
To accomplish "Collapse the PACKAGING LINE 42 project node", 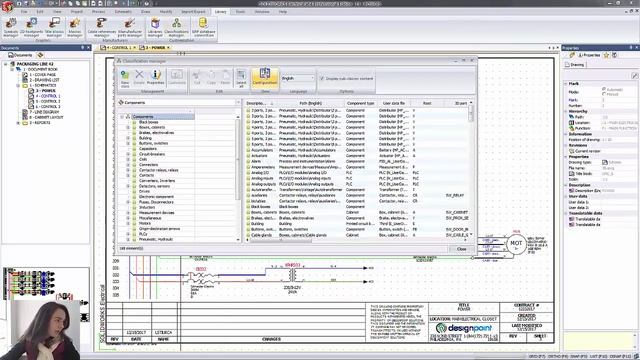I will click(x=6, y=64).
